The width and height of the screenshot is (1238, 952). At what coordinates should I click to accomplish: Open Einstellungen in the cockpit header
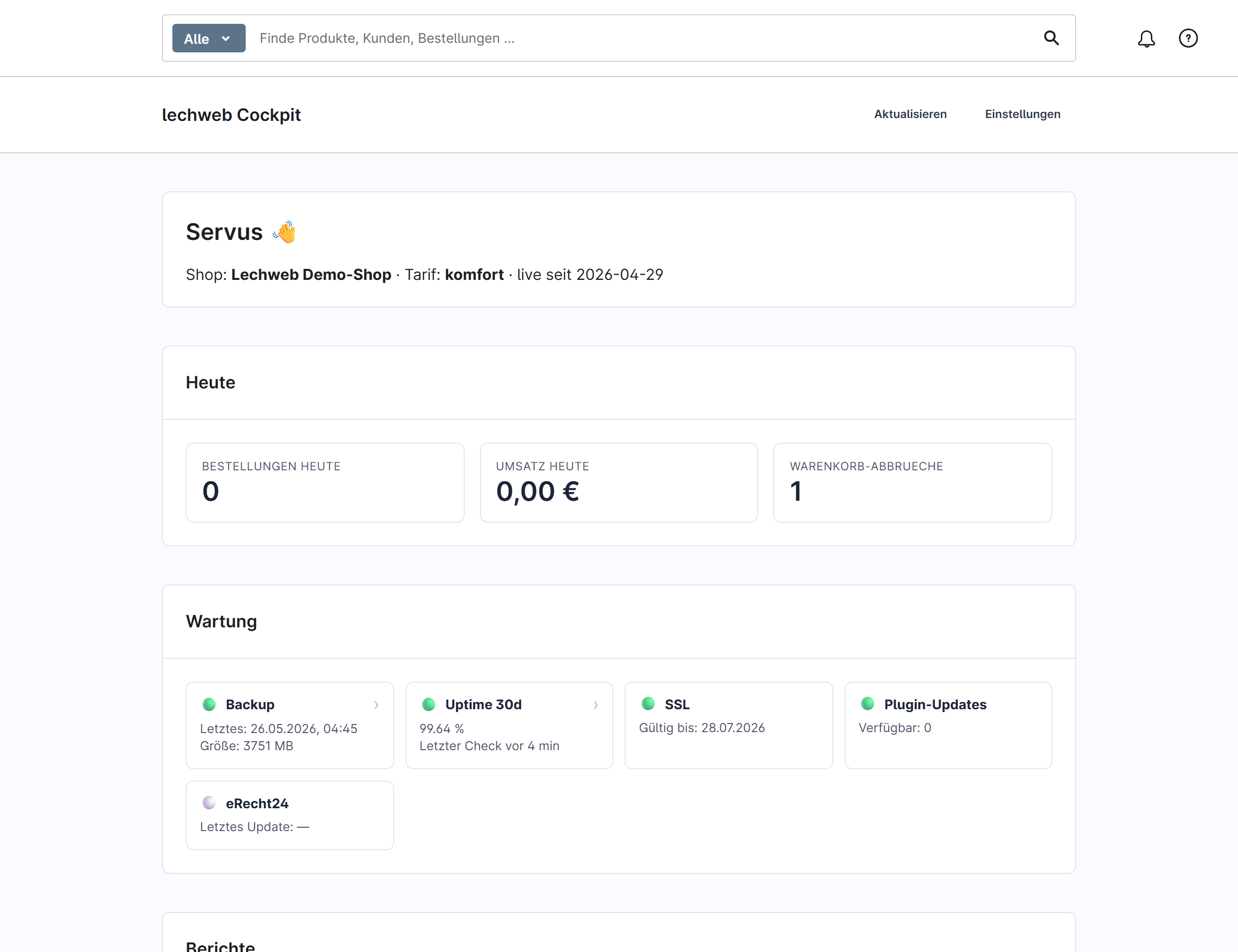[1023, 114]
